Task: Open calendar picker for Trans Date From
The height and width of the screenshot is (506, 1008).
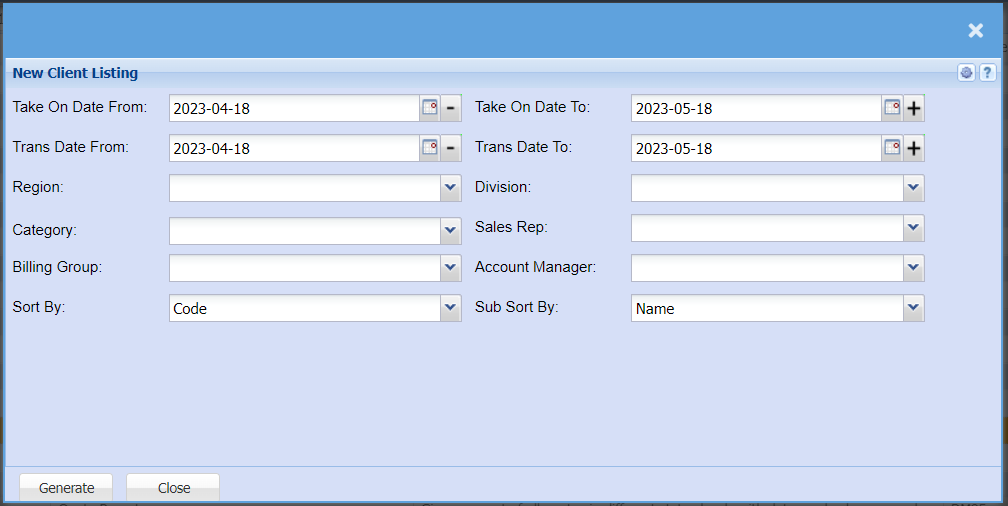Action: coord(430,148)
